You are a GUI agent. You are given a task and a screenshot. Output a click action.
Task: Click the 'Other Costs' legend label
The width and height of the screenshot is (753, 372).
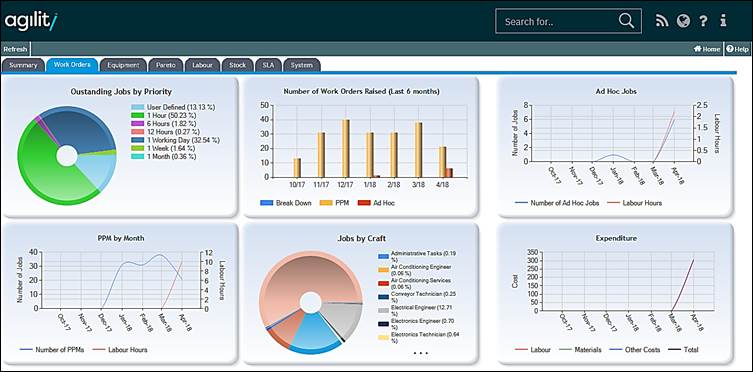(643, 350)
